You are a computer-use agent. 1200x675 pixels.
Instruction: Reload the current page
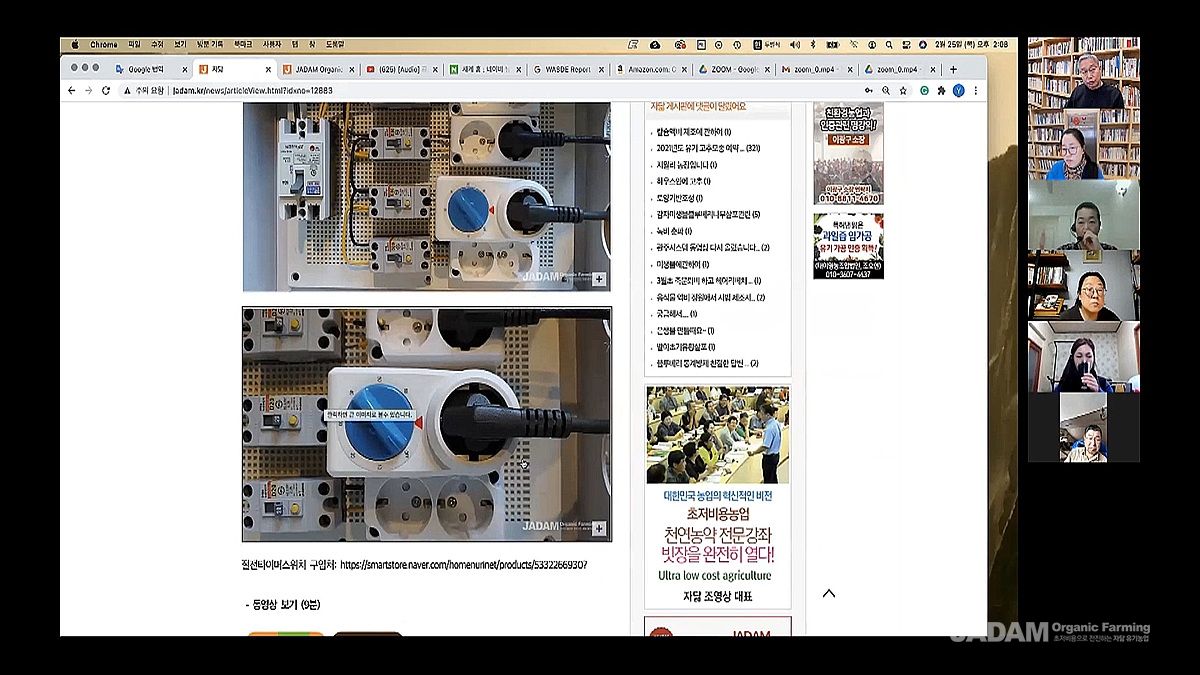point(105,90)
